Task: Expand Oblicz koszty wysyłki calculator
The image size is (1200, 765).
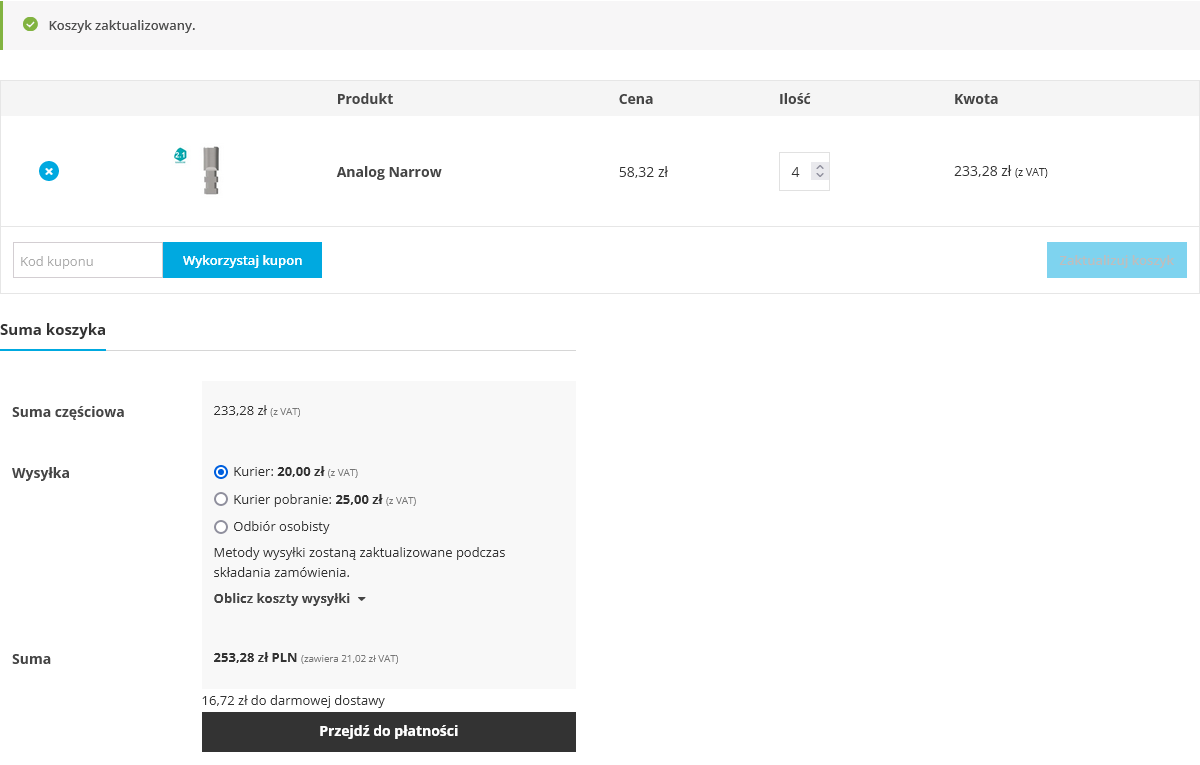Action: pos(290,598)
